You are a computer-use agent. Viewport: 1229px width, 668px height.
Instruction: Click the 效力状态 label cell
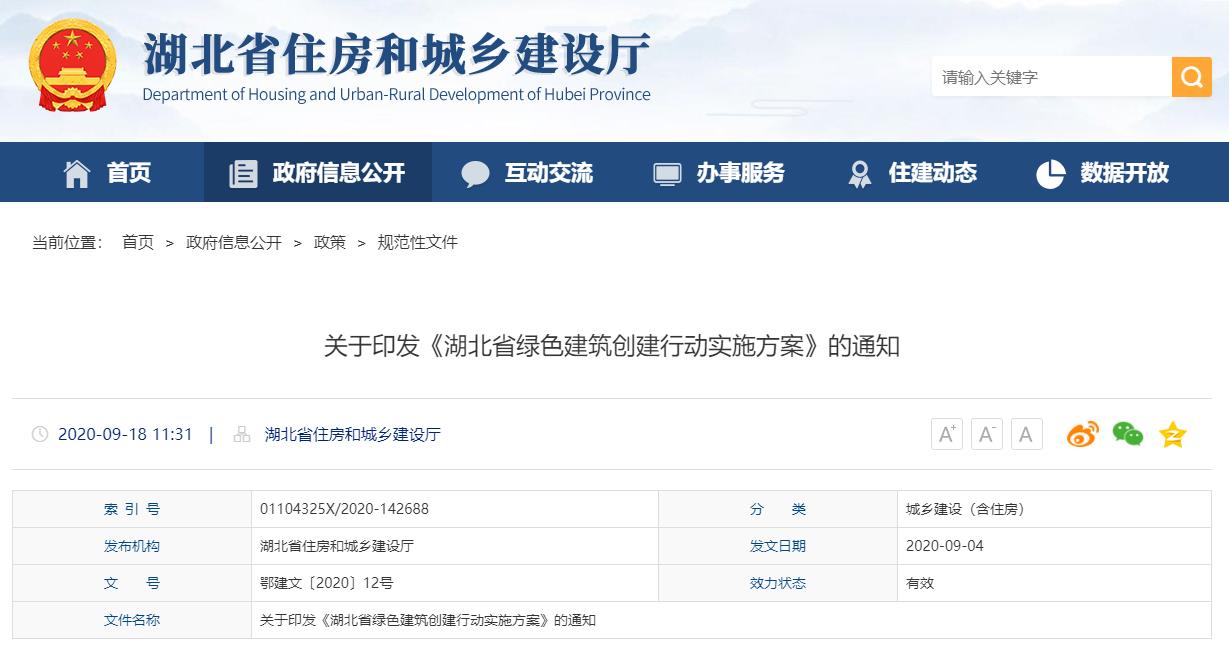click(778, 583)
